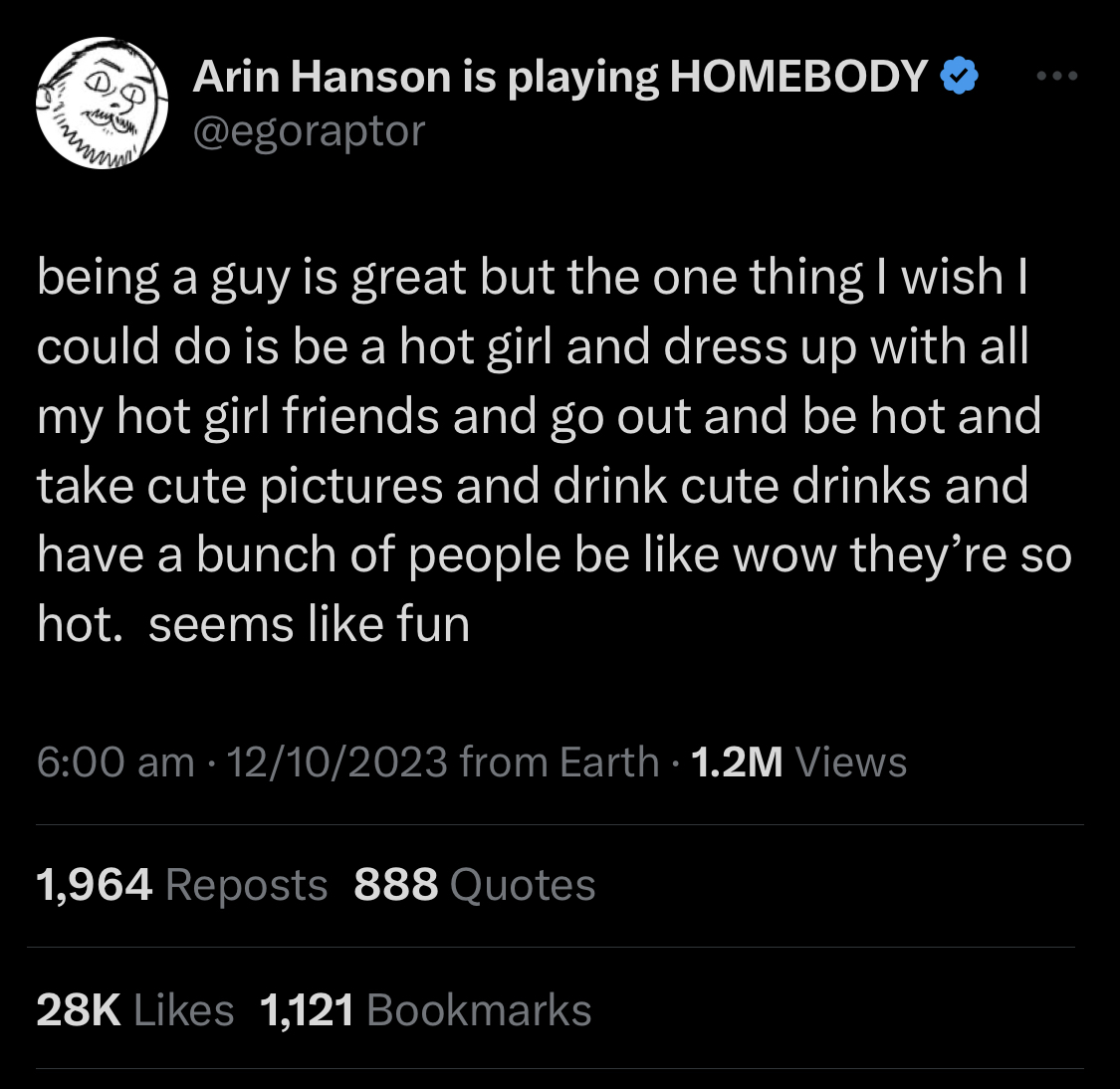Click the 12/10/2023 date link
This screenshot has height=1089, width=1120.
[337, 762]
